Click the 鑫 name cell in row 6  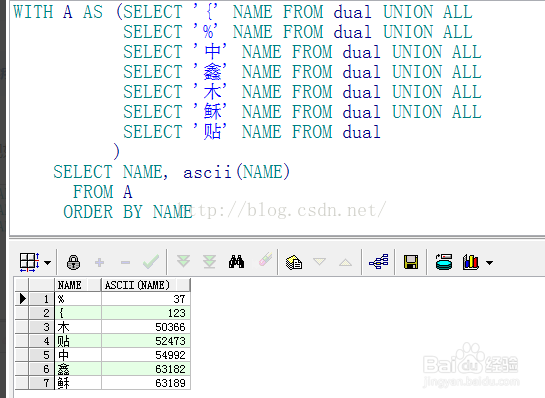pyautogui.click(x=78, y=369)
